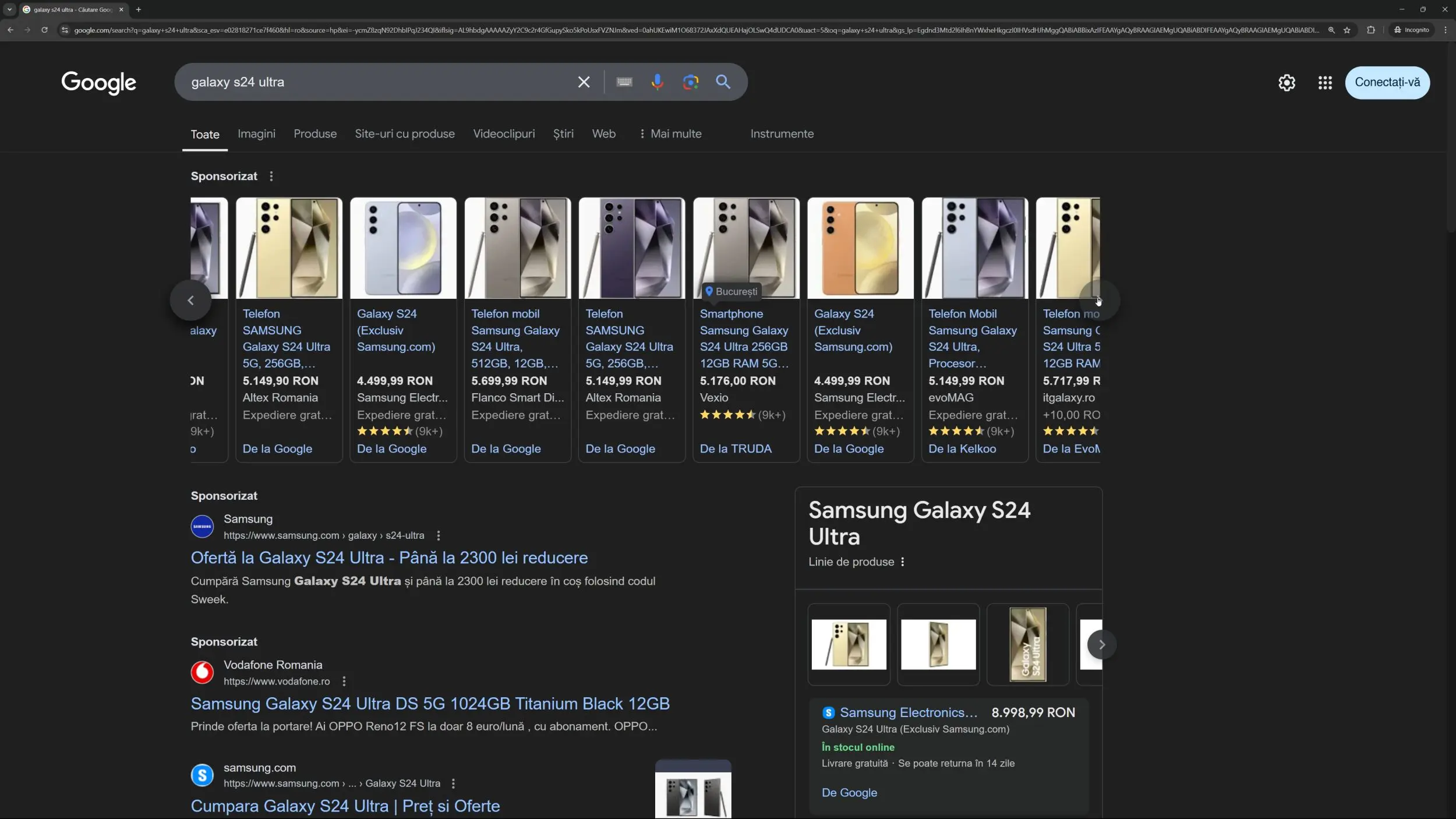Open Site-uri cu produse tab
This screenshot has width=1456, height=819.
[405, 134]
